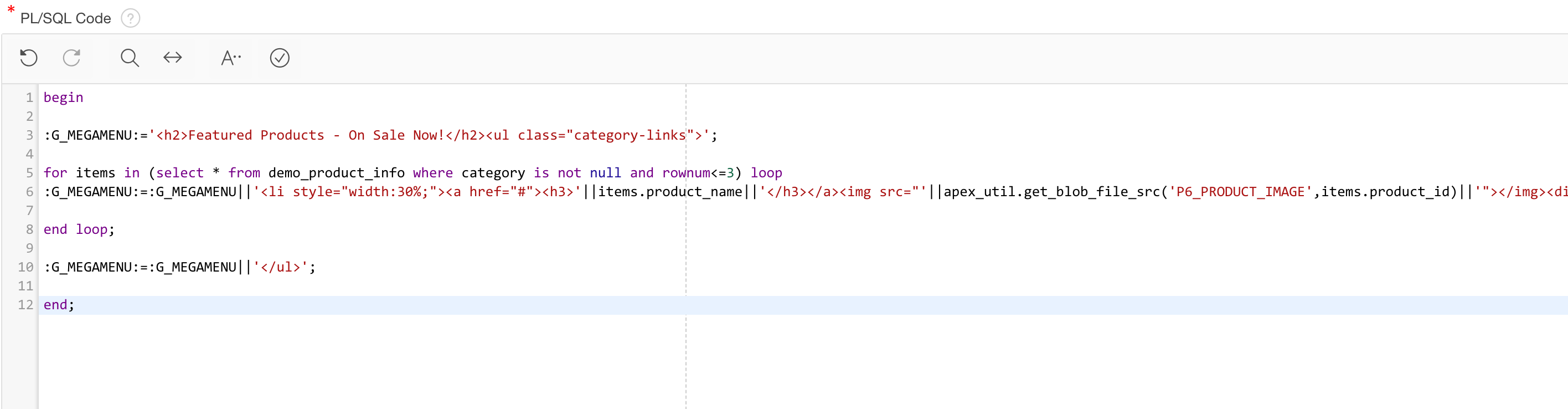The width and height of the screenshot is (1568, 409).
Task: Click 'where' keyword on line 5
Action: click(x=433, y=173)
